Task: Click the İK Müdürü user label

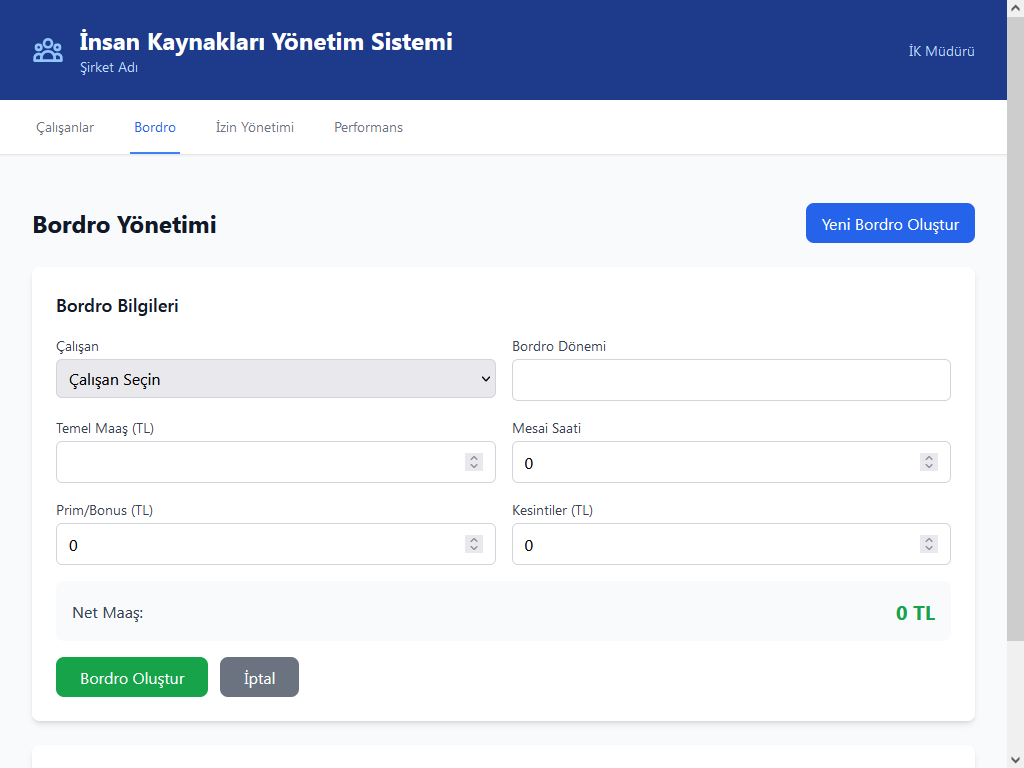Action: point(941,51)
